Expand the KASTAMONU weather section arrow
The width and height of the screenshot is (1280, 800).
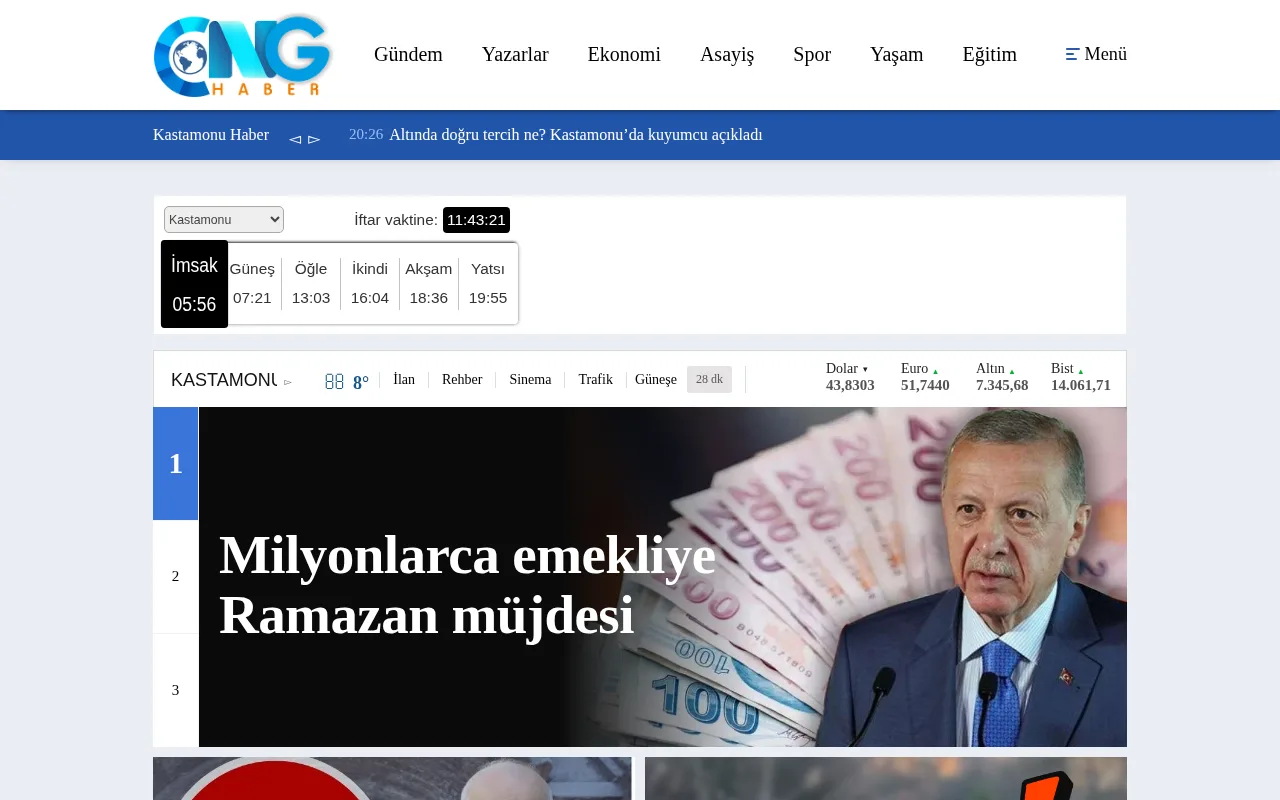click(x=287, y=382)
